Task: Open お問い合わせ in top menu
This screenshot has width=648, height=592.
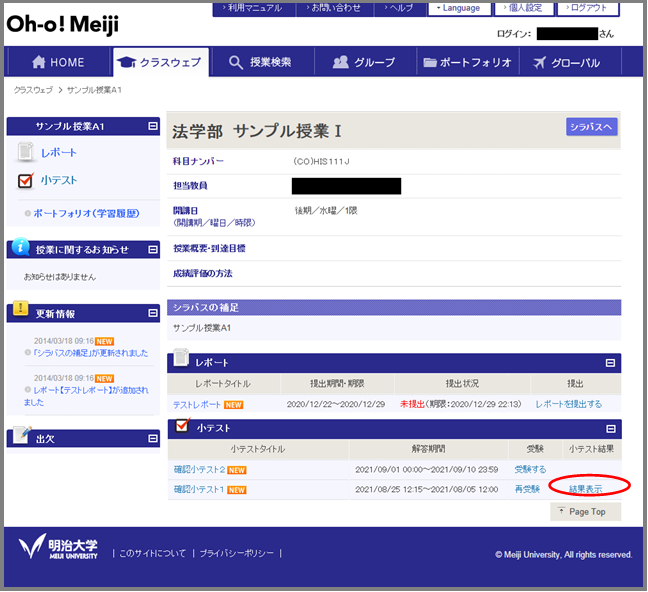Action: 334,8
